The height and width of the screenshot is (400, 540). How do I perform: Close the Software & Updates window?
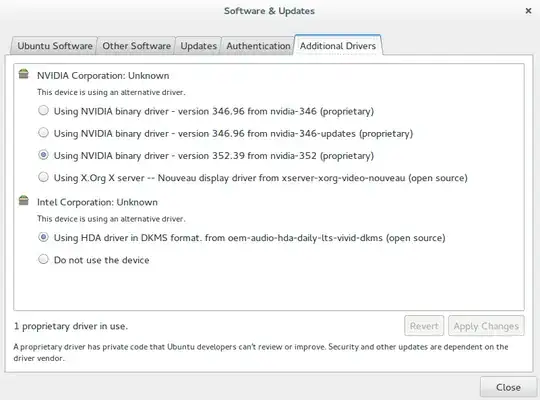click(x=528, y=11)
